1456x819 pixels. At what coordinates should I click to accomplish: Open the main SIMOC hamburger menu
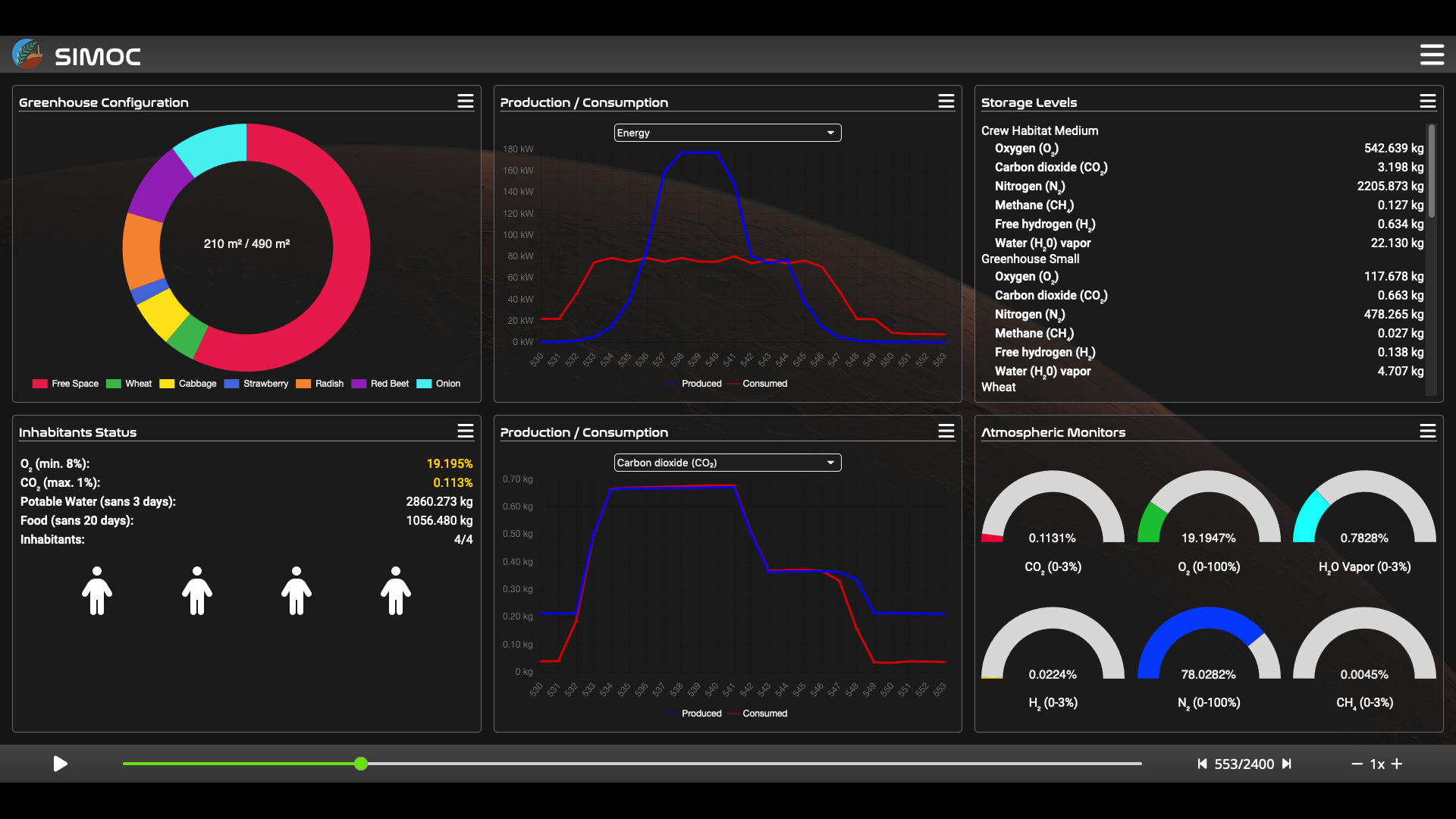[x=1431, y=55]
